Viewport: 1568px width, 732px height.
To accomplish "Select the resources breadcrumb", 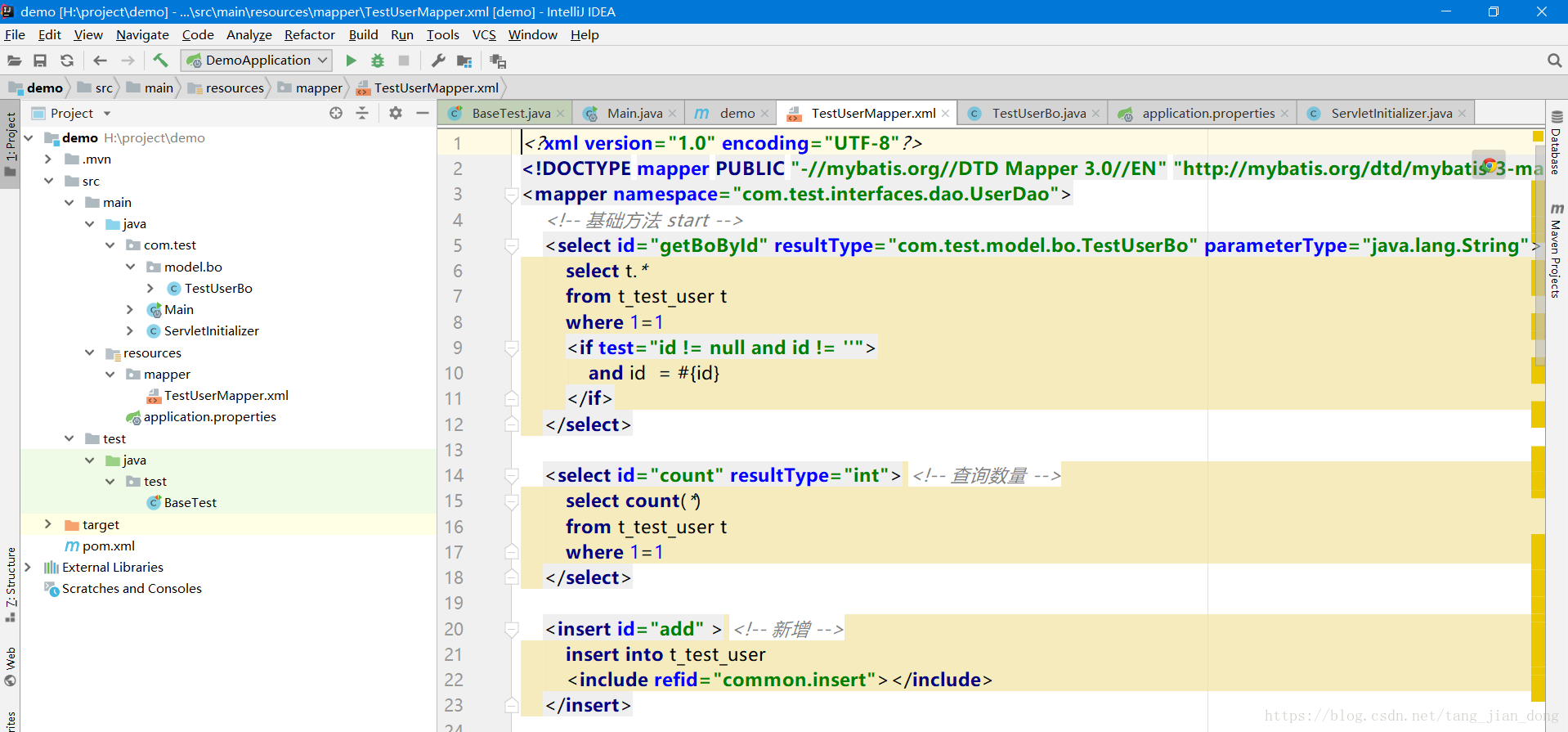I will 226,88.
